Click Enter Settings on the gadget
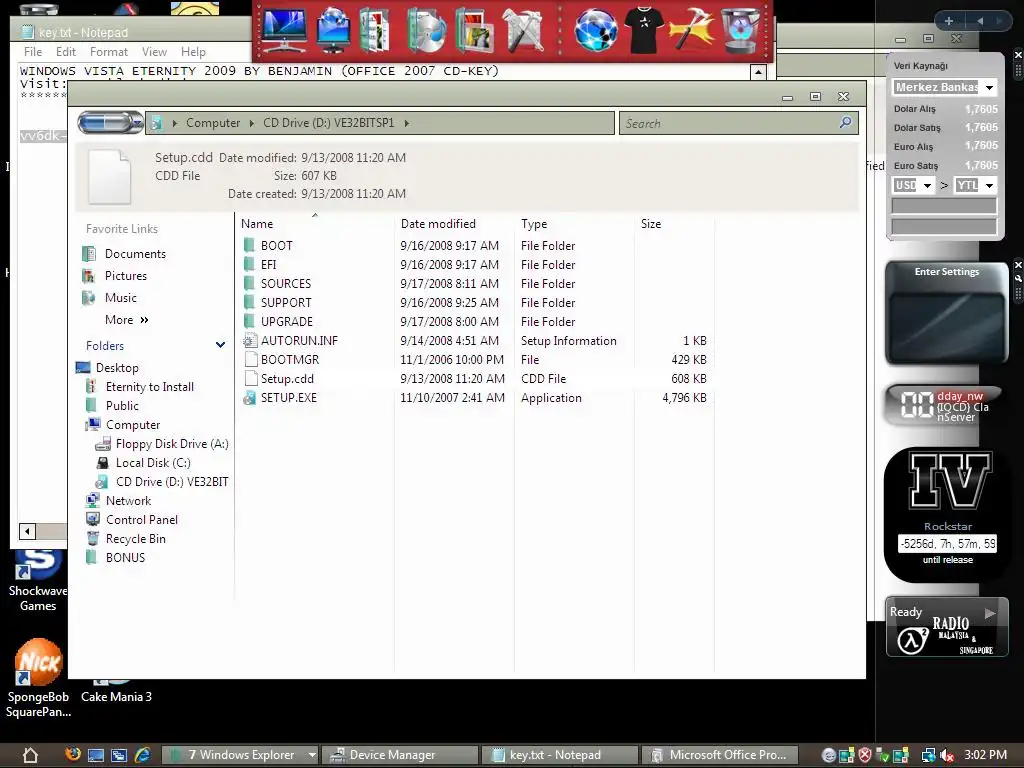 pyautogui.click(x=946, y=272)
